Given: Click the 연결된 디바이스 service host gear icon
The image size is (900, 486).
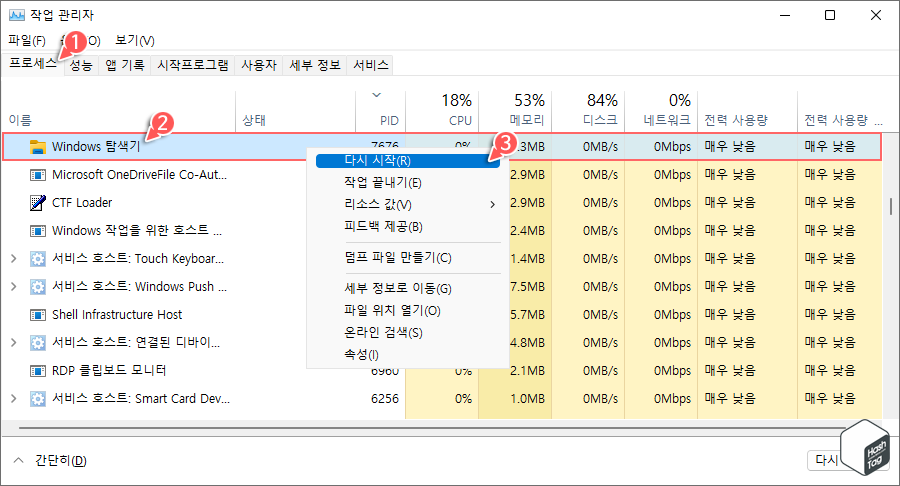Looking at the screenshot, I should point(37,343).
